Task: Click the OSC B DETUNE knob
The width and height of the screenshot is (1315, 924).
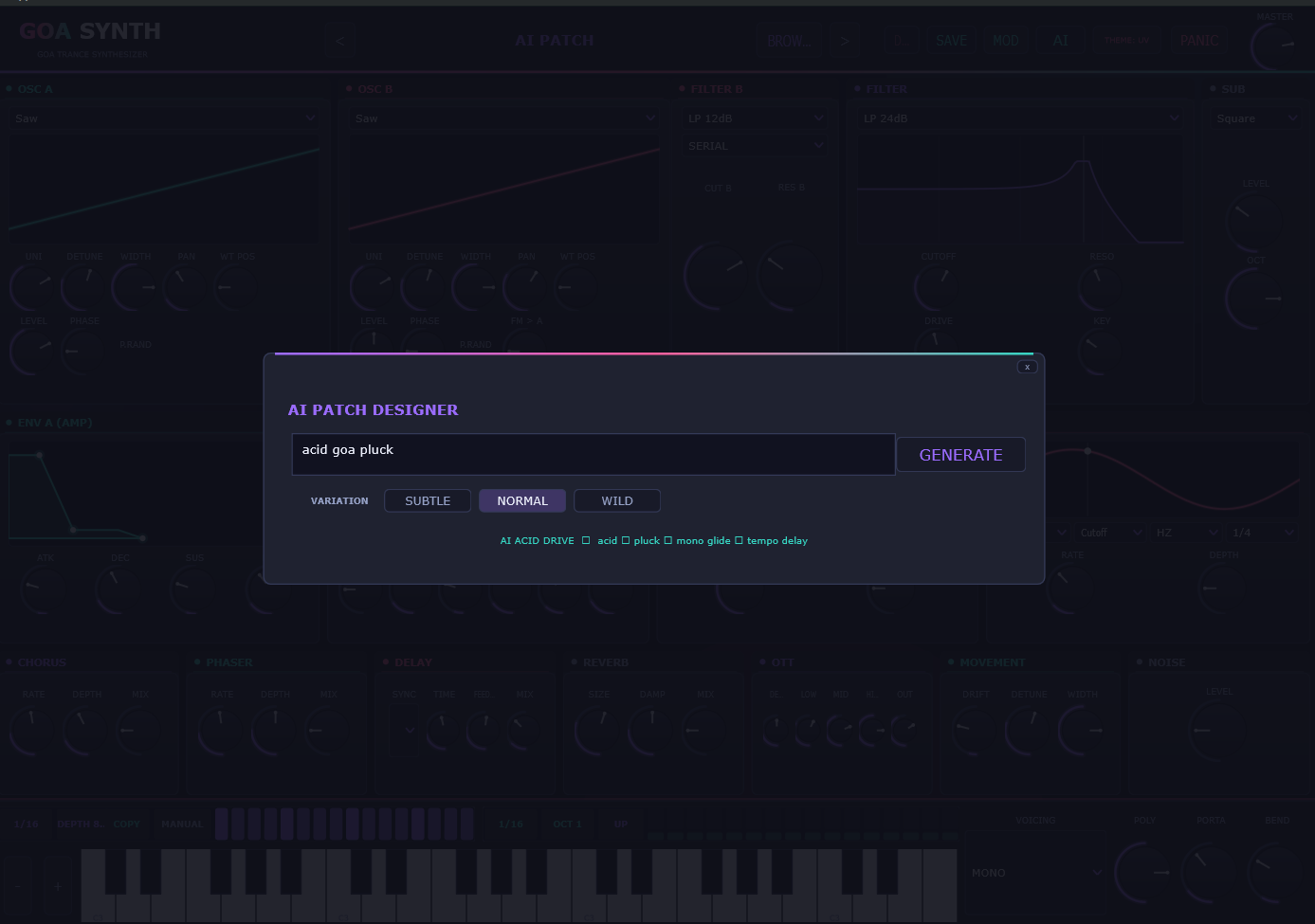Action: click(x=424, y=286)
